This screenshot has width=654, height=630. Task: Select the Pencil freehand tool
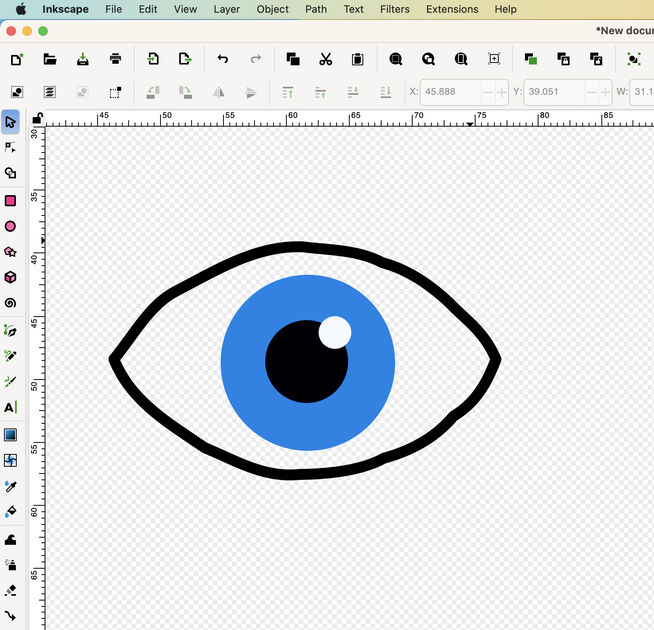point(10,356)
